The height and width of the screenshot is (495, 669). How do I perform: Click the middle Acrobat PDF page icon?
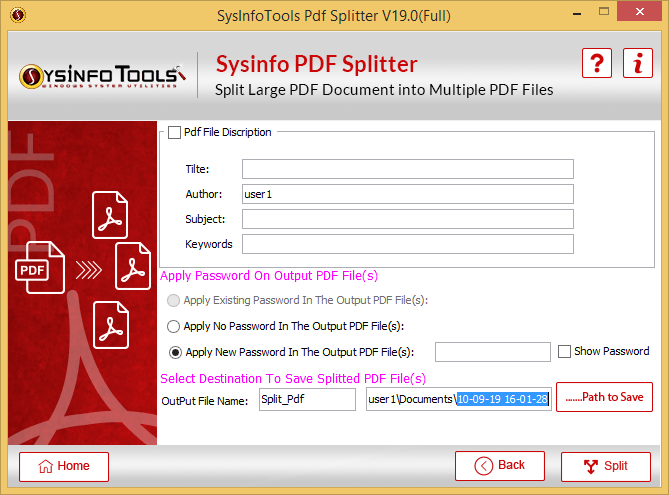tap(133, 266)
